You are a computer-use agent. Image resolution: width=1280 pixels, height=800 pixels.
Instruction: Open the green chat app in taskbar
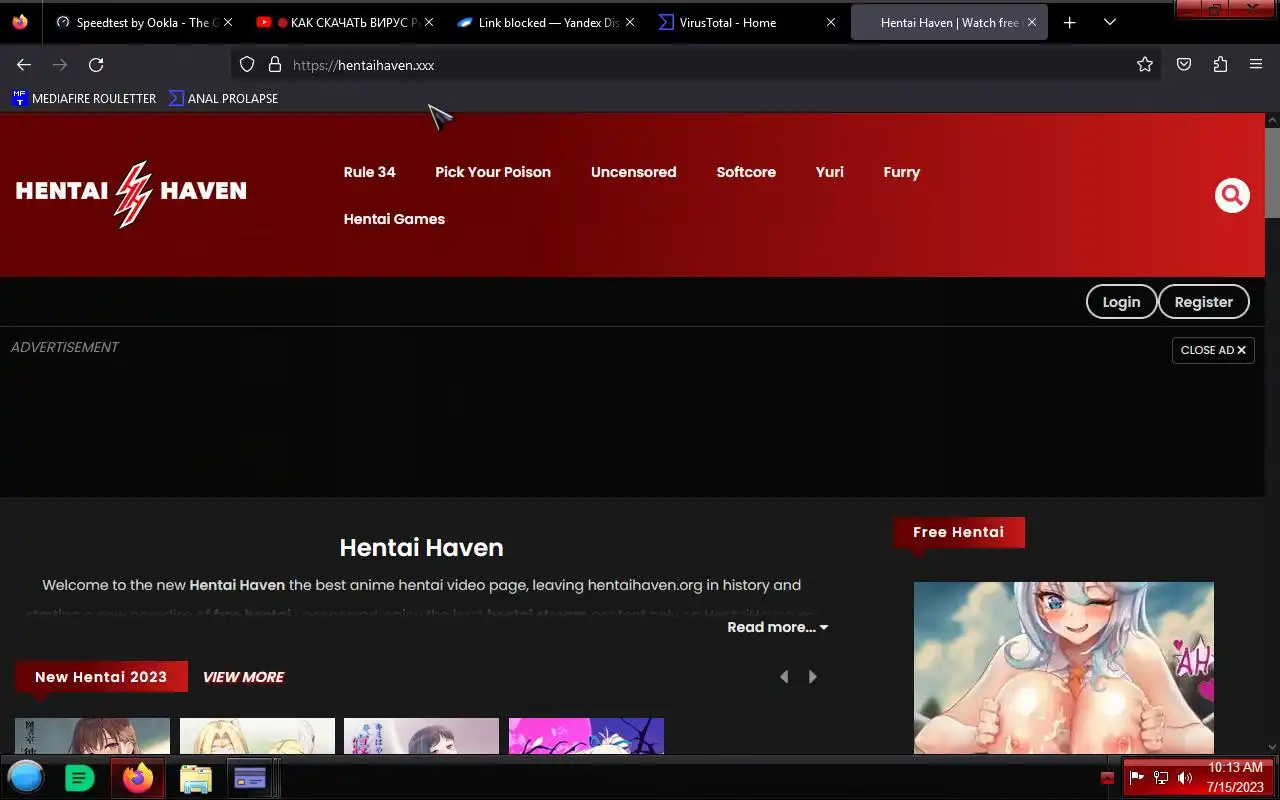(79, 777)
